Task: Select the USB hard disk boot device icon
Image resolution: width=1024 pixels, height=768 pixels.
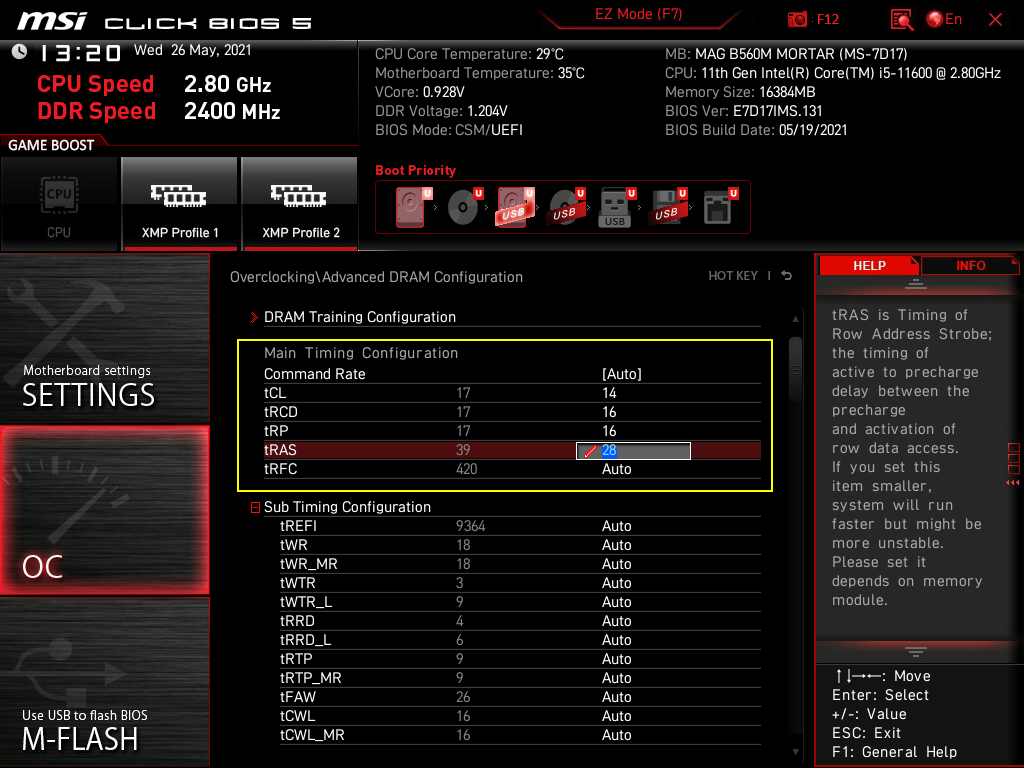Action: [515, 207]
